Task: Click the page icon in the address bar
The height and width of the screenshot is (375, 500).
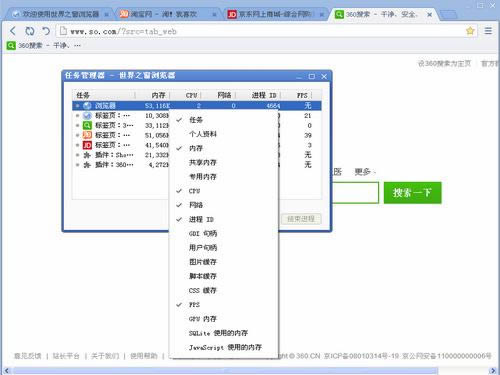Action: 63,31
